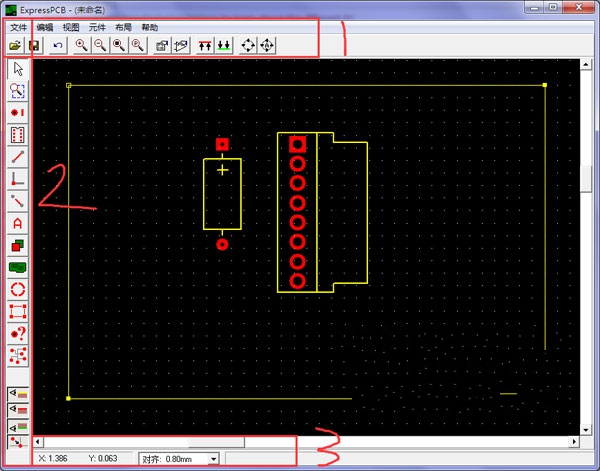Select the insert corner in trace tool

[x=18, y=179]
